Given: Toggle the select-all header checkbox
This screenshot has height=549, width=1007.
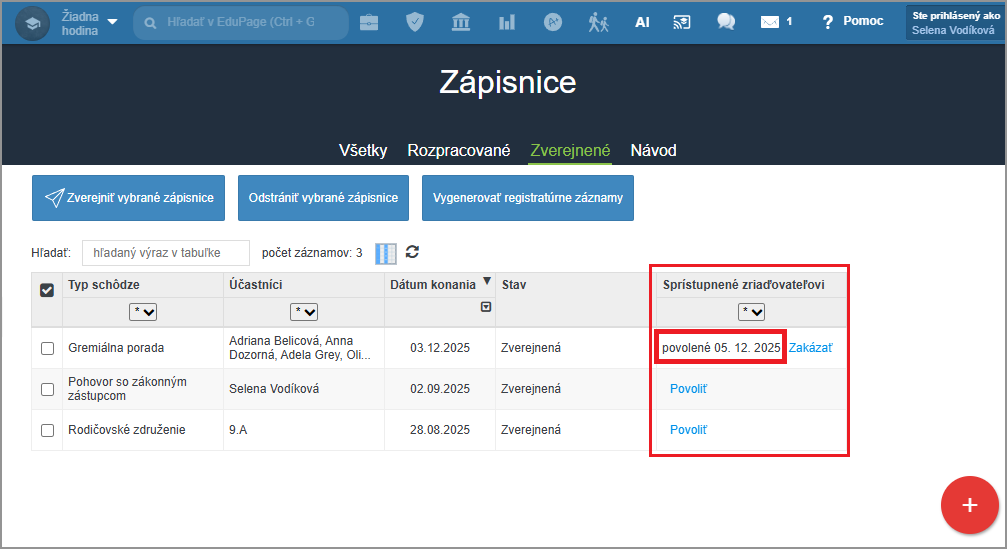Looking at the screenshot, I should [x=47, y=290].
